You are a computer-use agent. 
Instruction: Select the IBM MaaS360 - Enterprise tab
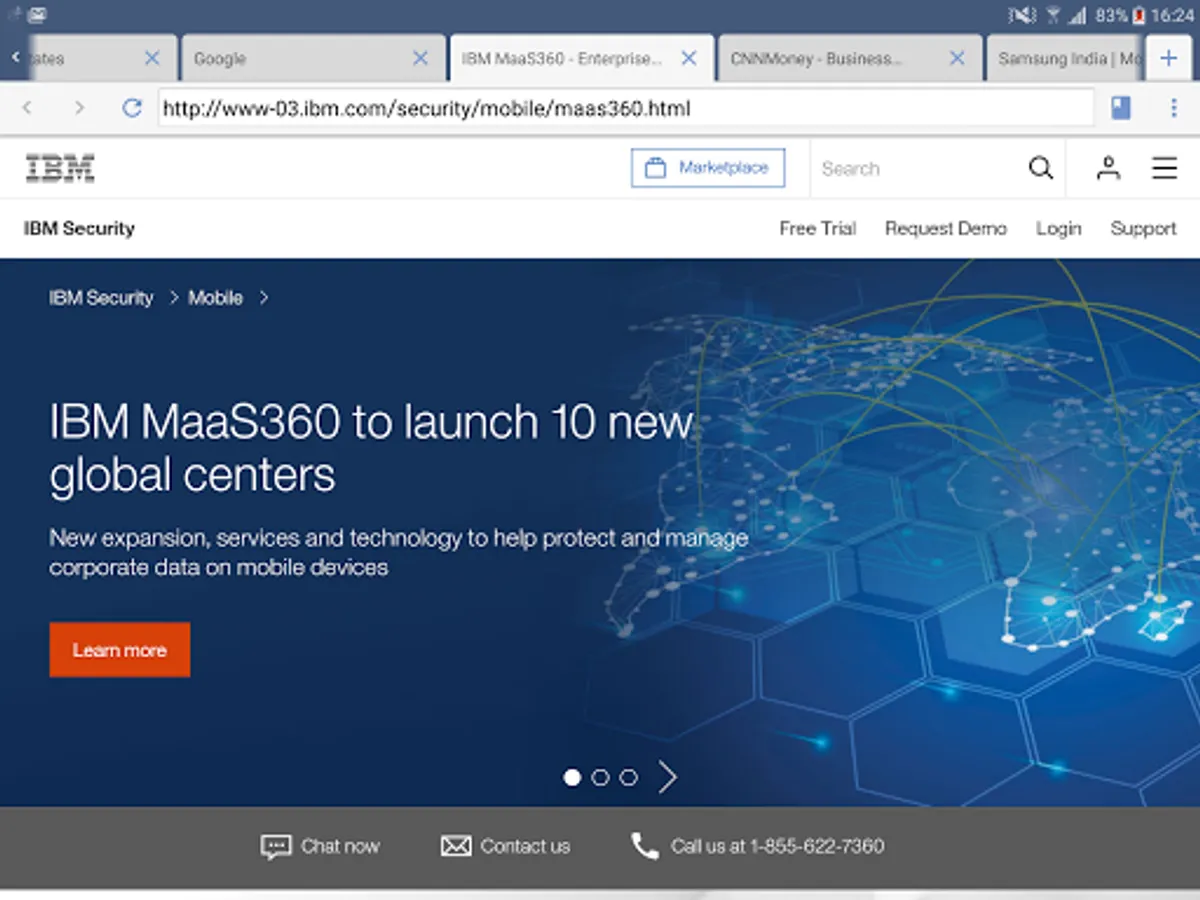coord(581,58)
